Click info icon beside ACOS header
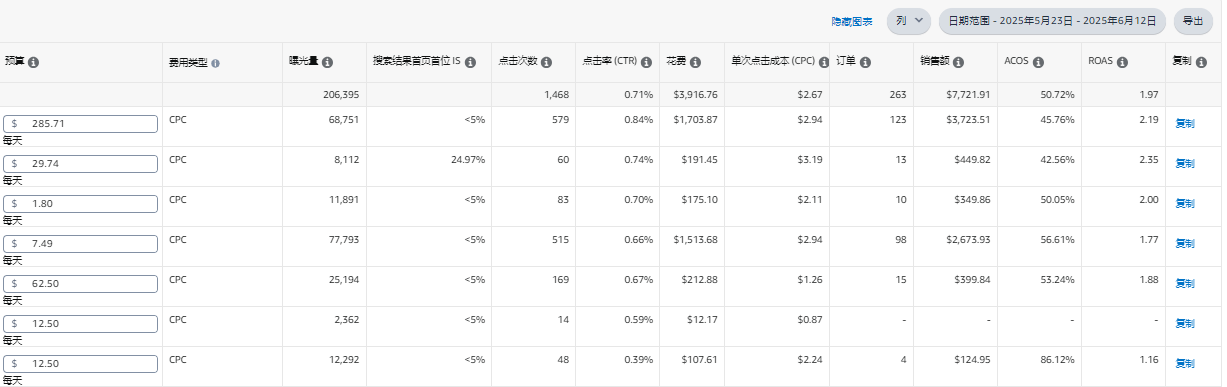This screenshot has width=1227, height=387. point(1038,62)
